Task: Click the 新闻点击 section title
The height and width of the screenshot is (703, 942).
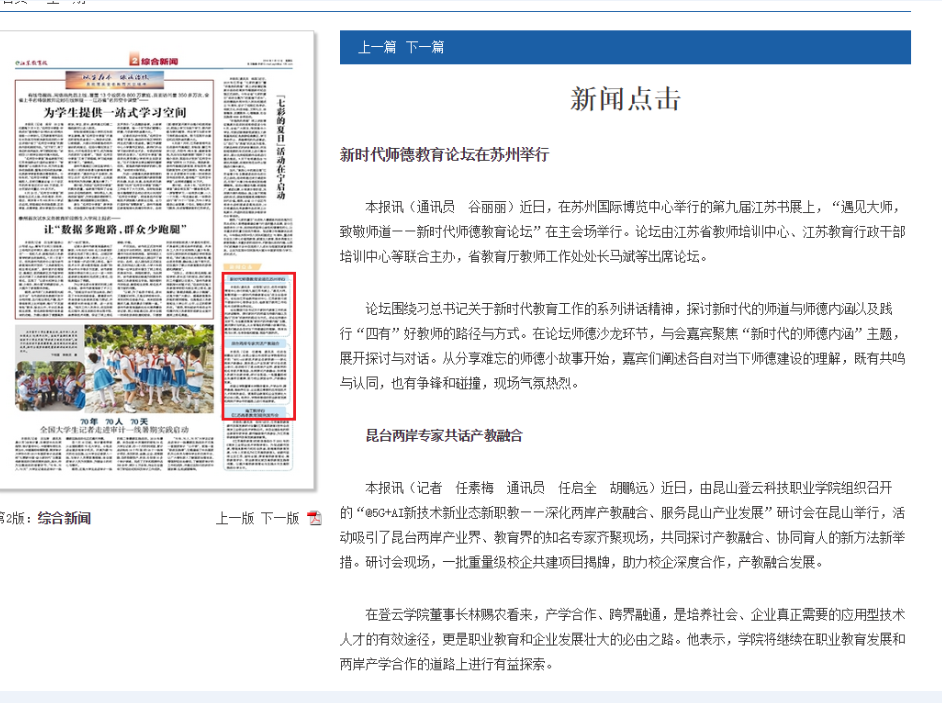Action: point(625,98)
